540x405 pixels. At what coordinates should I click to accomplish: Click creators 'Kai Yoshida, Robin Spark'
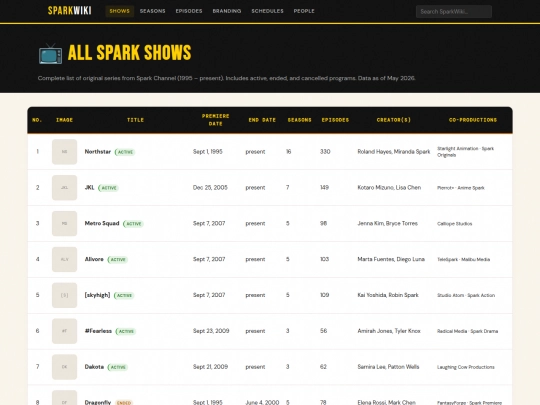pos(388,295)
